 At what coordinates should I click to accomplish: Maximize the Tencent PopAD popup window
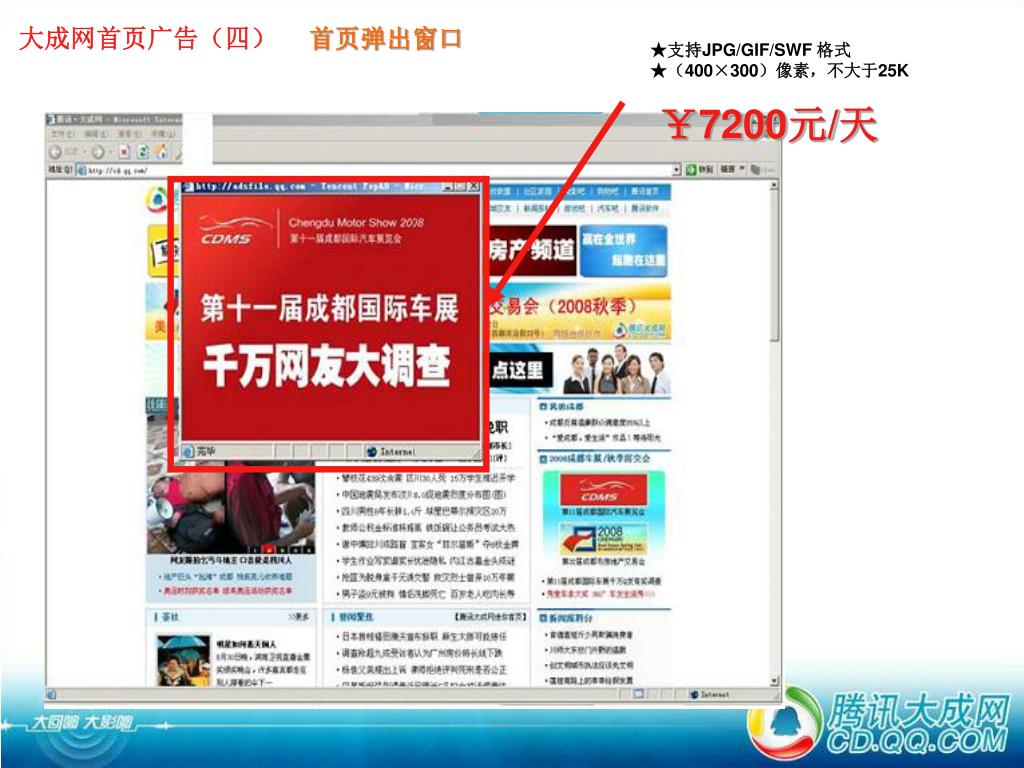click(x=460, y=187)
